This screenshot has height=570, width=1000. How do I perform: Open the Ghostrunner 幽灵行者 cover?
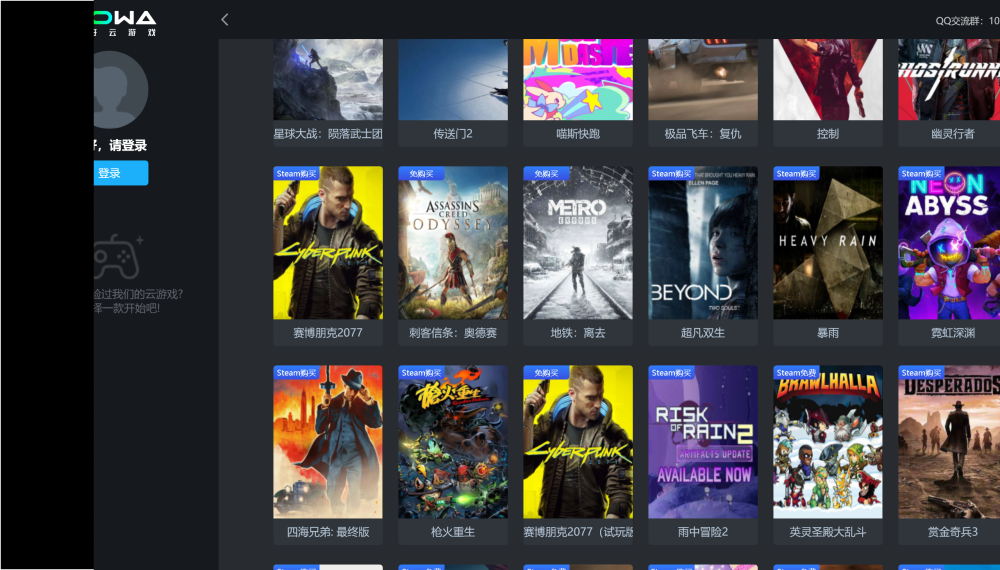tap(949, 80)
